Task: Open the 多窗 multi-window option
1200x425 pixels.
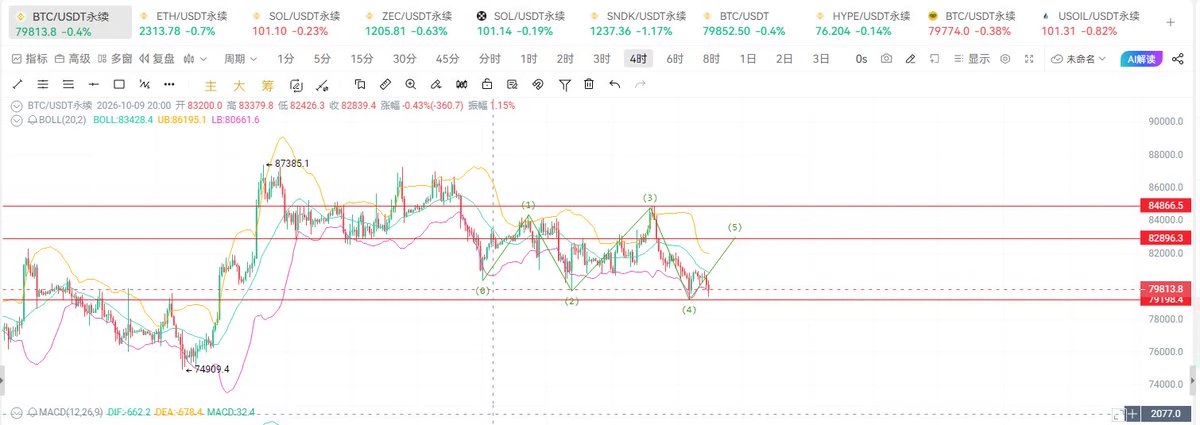Action: [x=114, y=59]
